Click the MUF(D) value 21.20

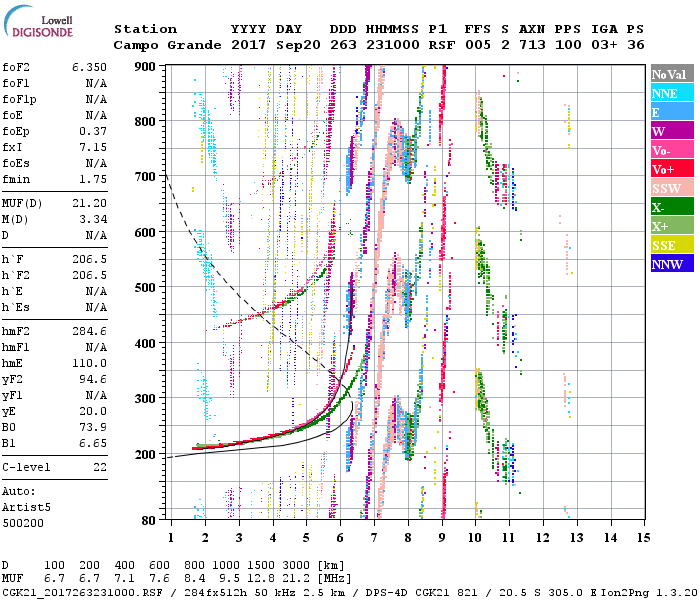pos(89,203)
